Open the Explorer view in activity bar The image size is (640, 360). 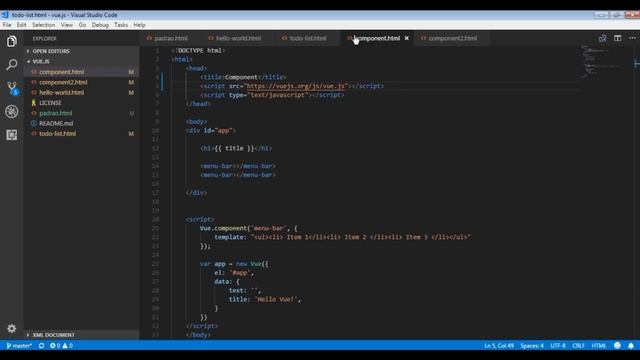click(x=11, y=41)
